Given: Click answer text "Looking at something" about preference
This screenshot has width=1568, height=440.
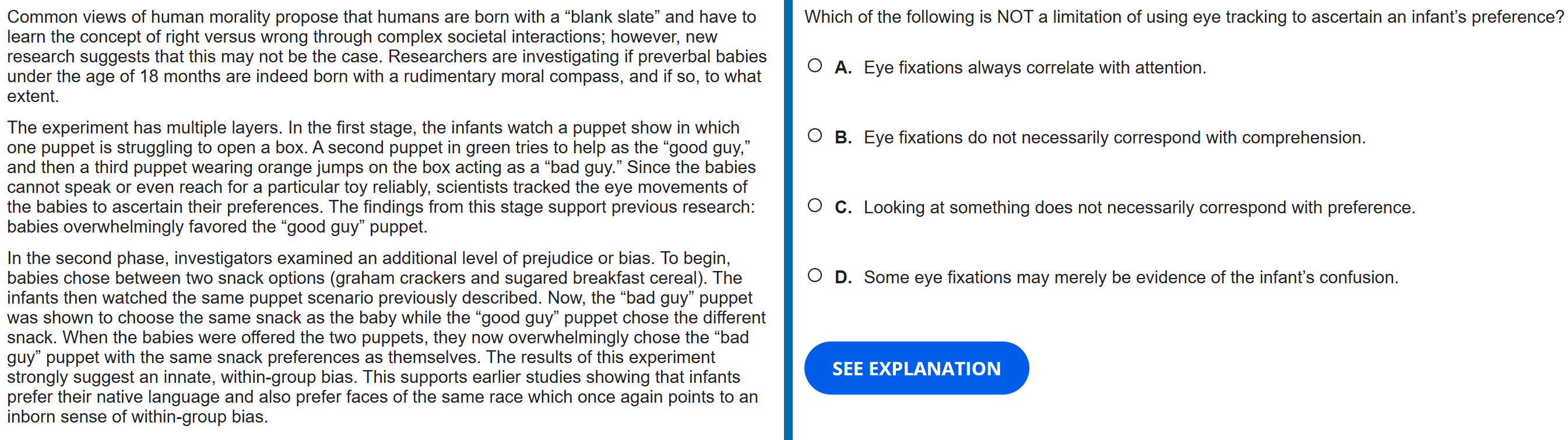Looking at the screenshot, I should [1139, 207].
